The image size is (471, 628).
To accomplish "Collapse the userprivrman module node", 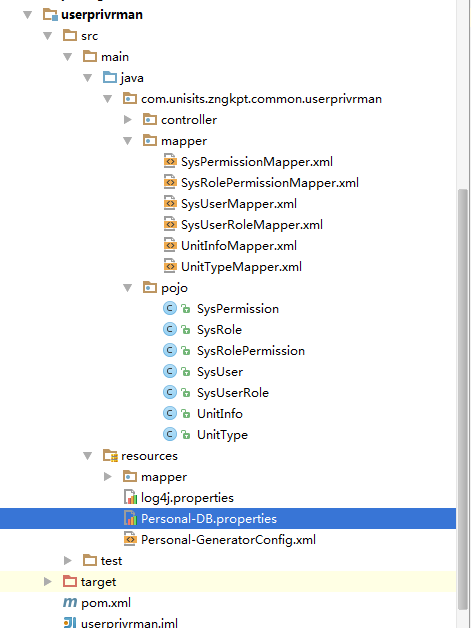I will pyautogui.click(x=28, y=15).
